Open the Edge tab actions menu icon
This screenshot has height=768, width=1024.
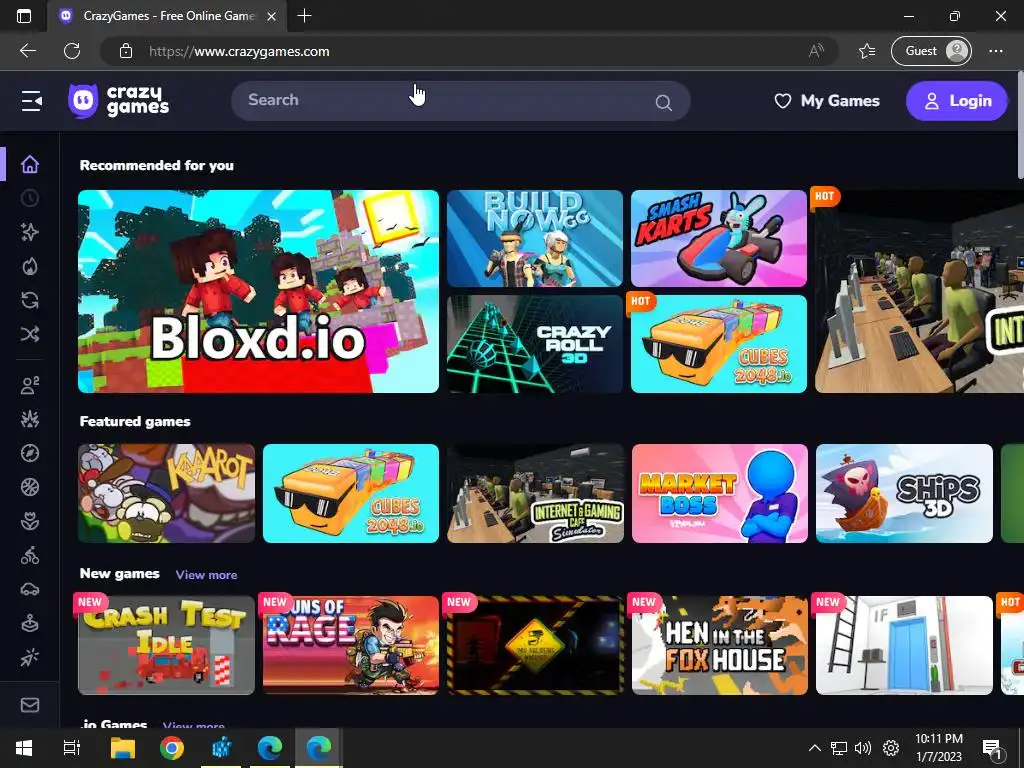click(24, 16)
